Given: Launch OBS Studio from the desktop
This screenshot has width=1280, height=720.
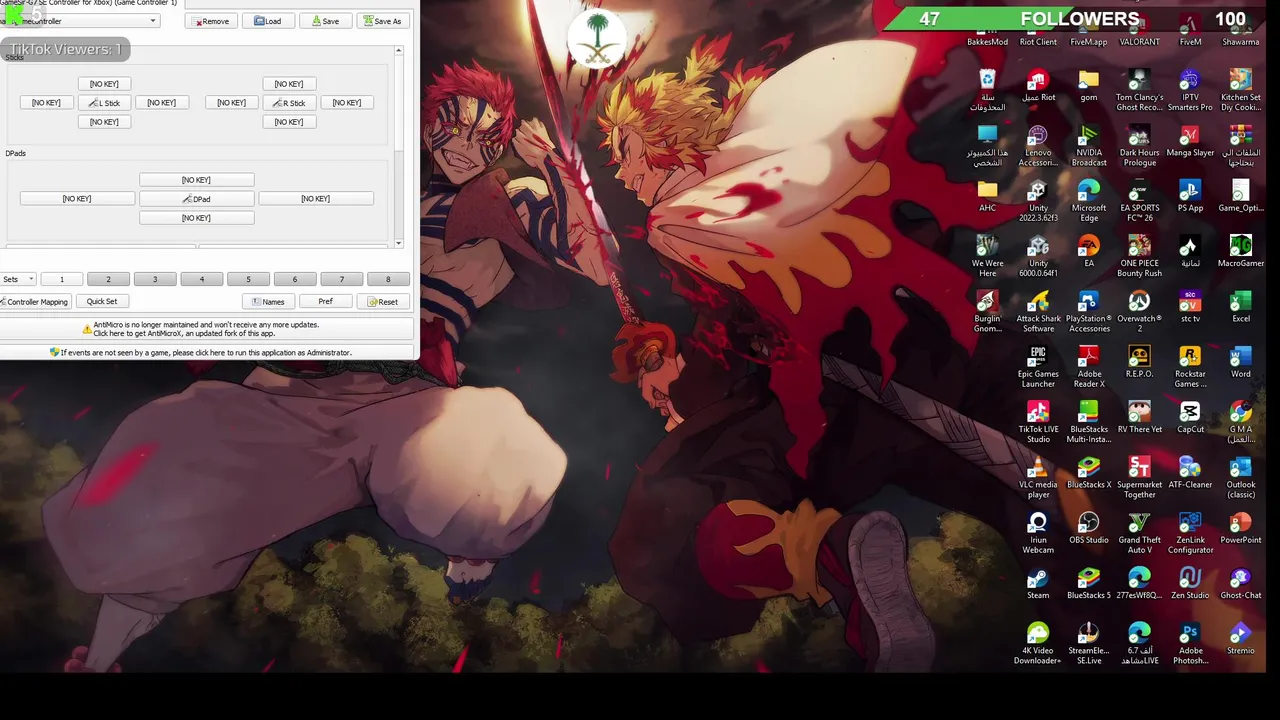Looking at the screenshot, I should click(1089, 528).
